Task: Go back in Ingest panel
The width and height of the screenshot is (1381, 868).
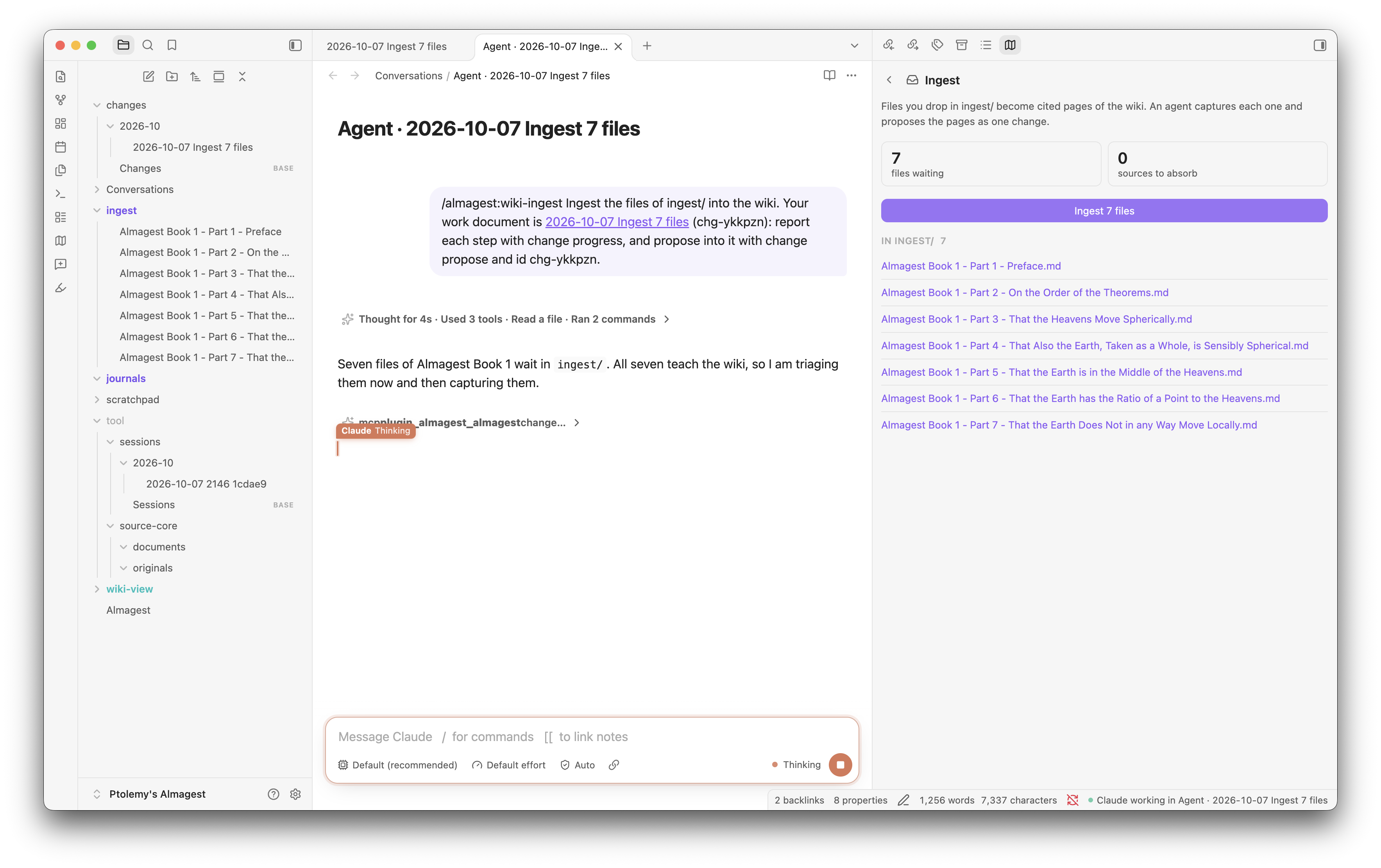Action: pos(889,80)
